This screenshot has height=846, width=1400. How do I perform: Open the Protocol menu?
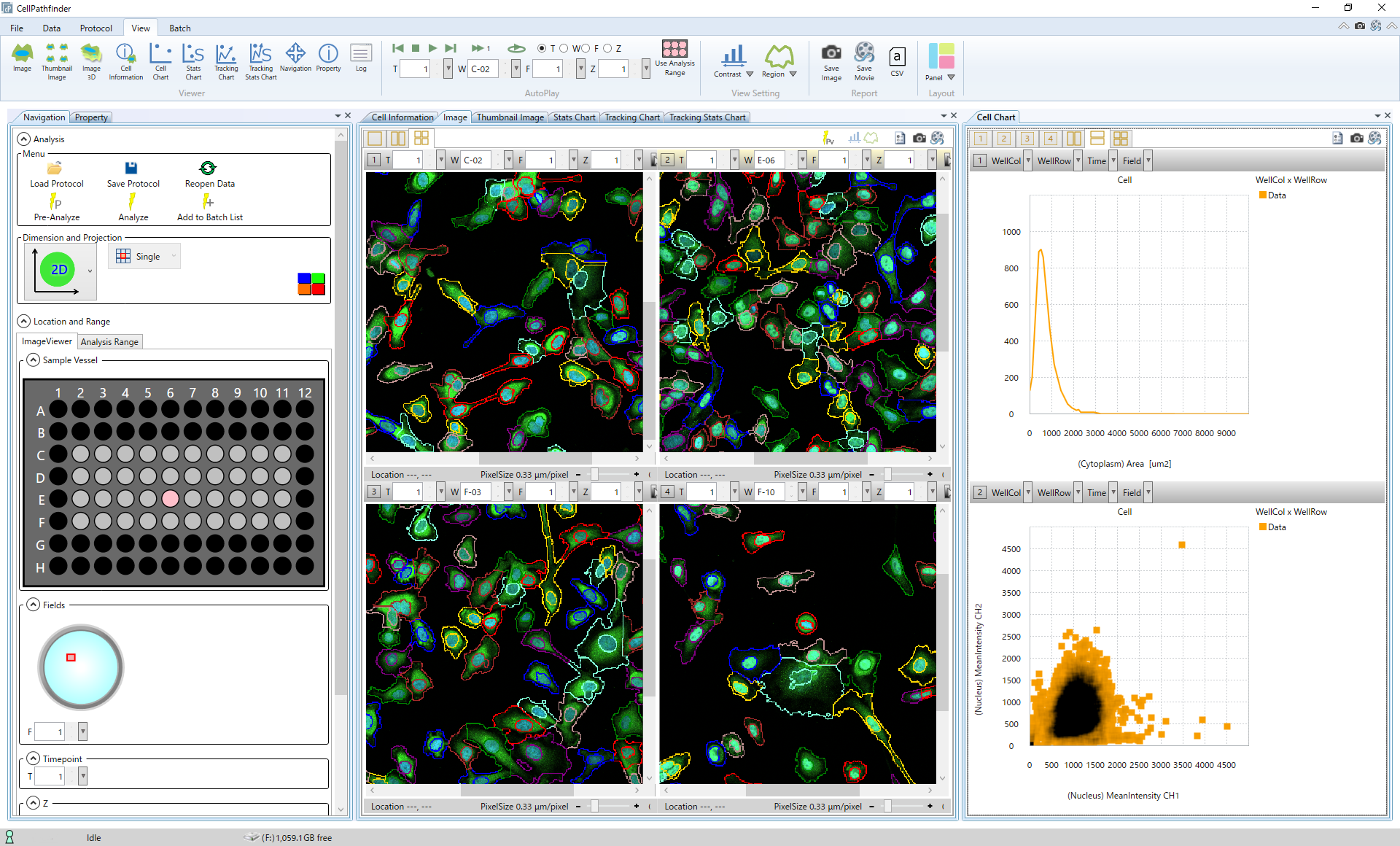pyautogui.click(x=96, y=28)
